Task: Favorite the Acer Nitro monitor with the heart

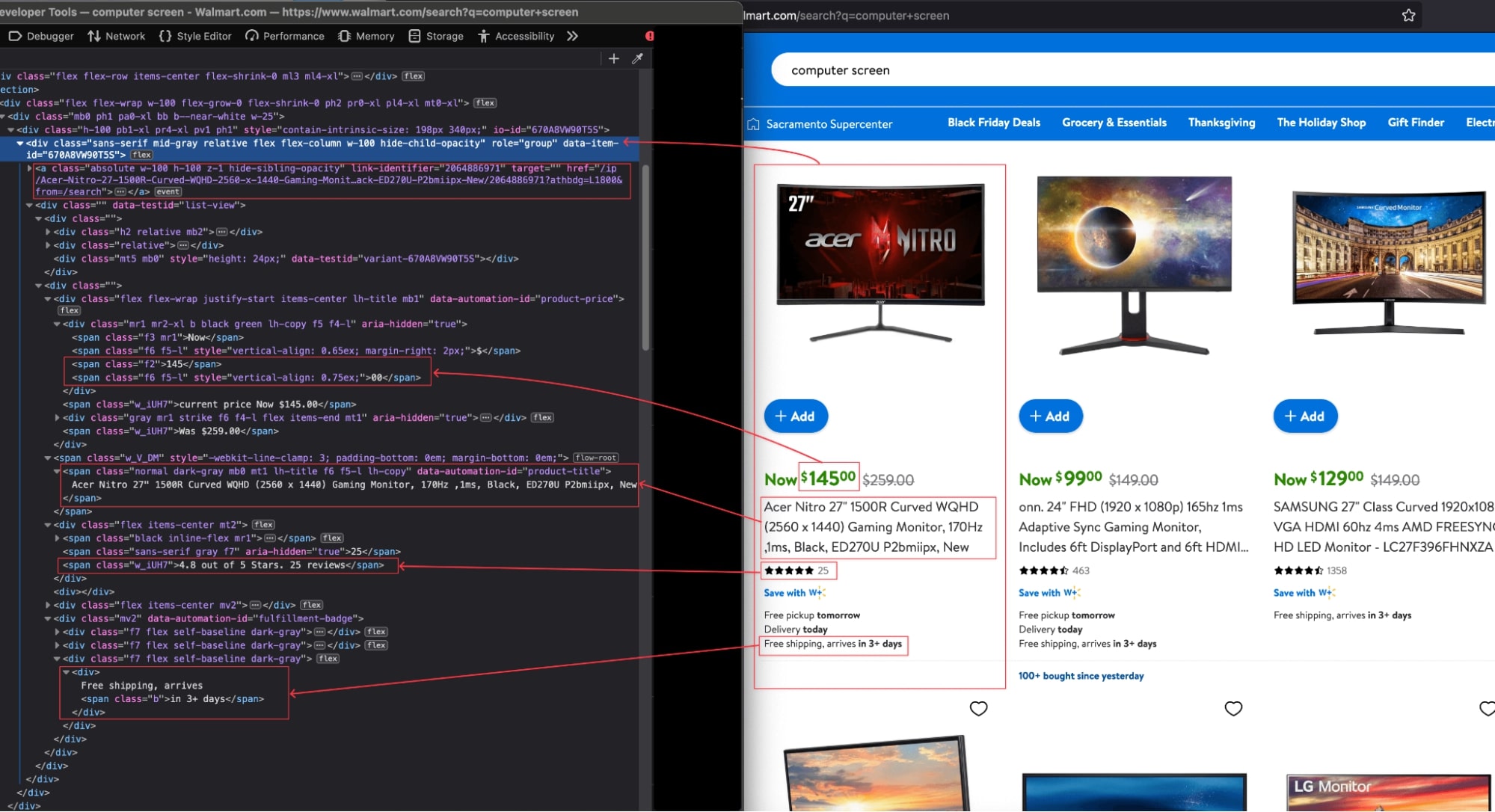Action: (978, 708)
